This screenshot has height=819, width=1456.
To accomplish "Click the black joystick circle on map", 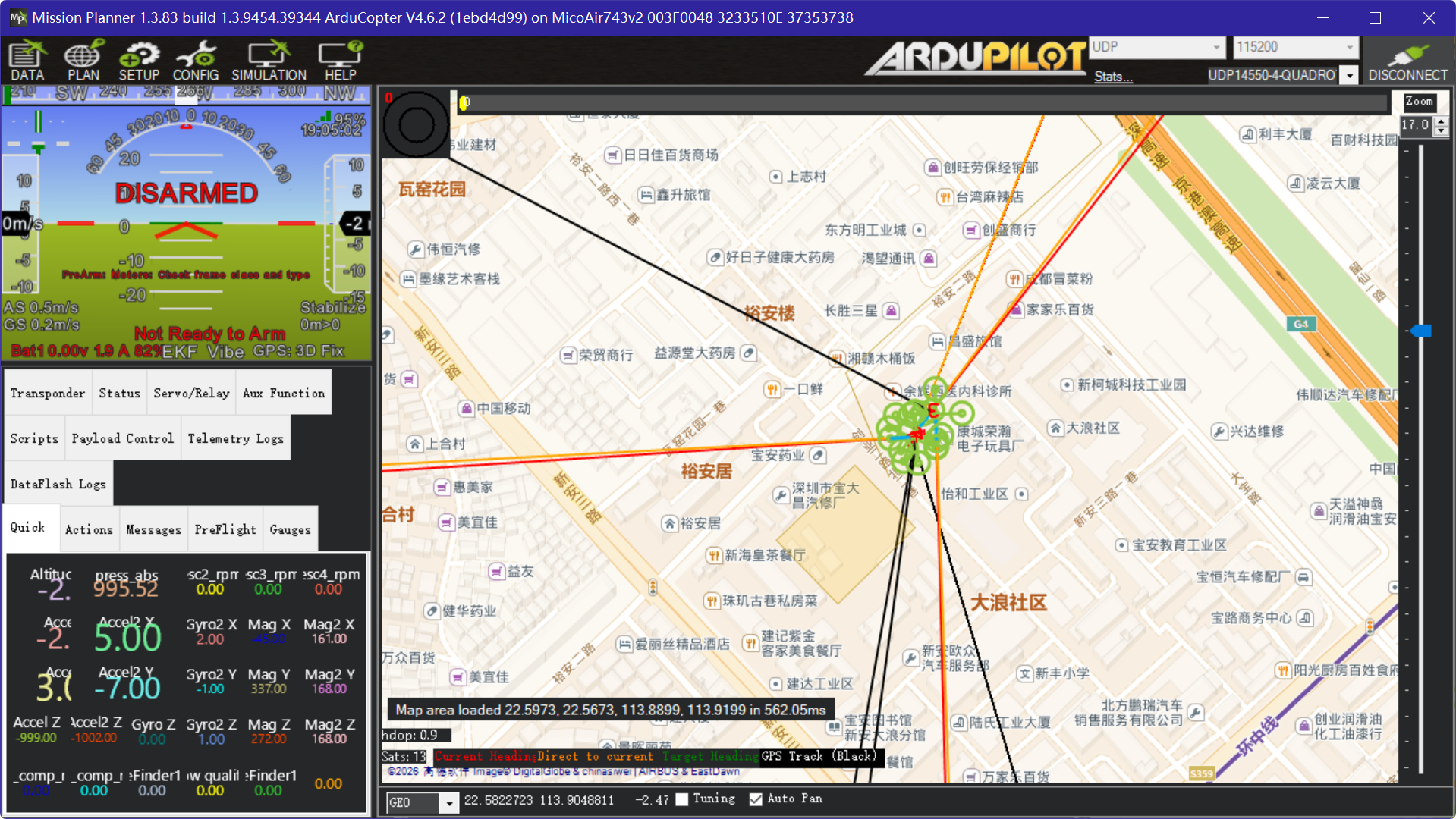I will [x=416, y=124].
